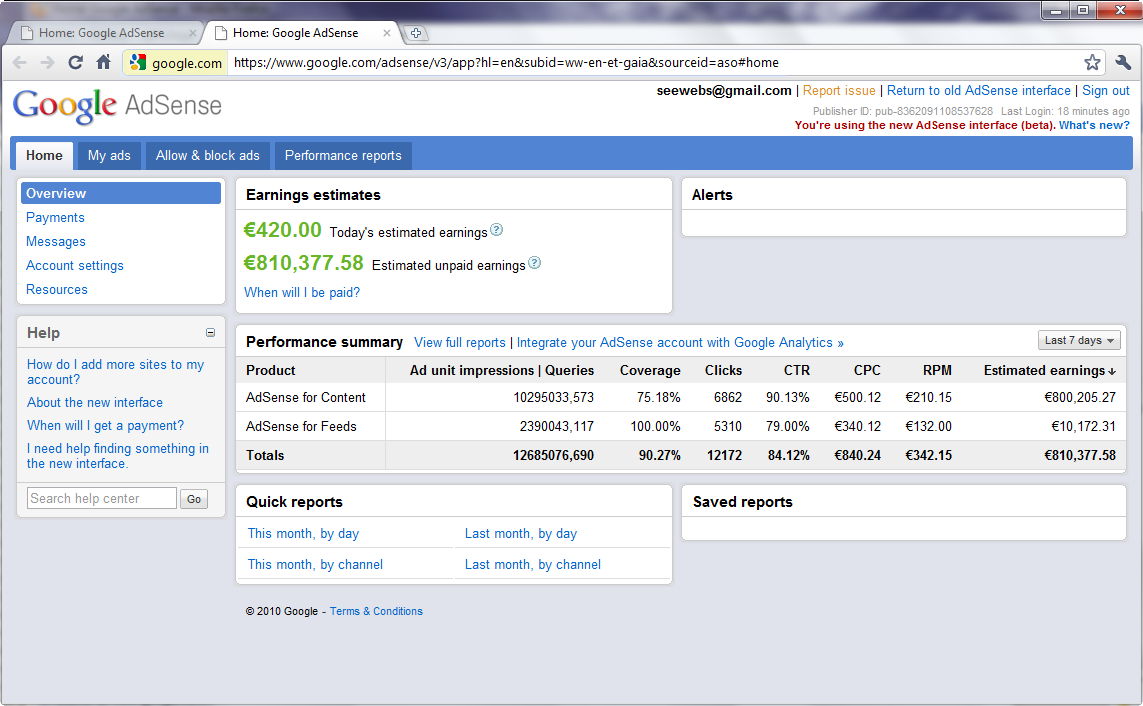This screenshot has height=706, width=1143.
Task: Open the Home tab
Action: point(44,155)
